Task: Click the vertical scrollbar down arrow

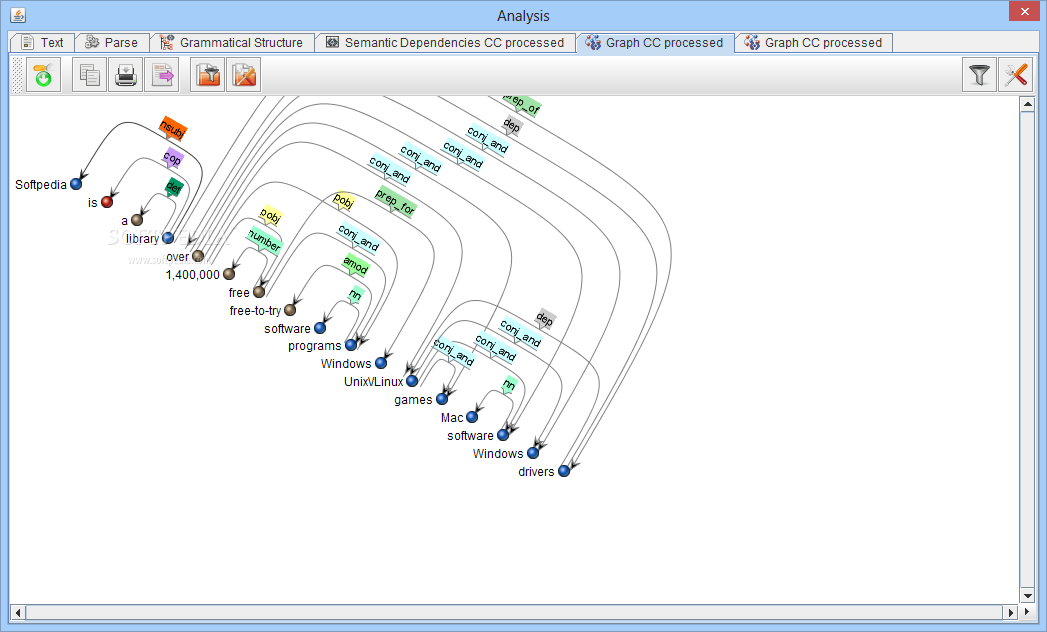Action: 1027,595
